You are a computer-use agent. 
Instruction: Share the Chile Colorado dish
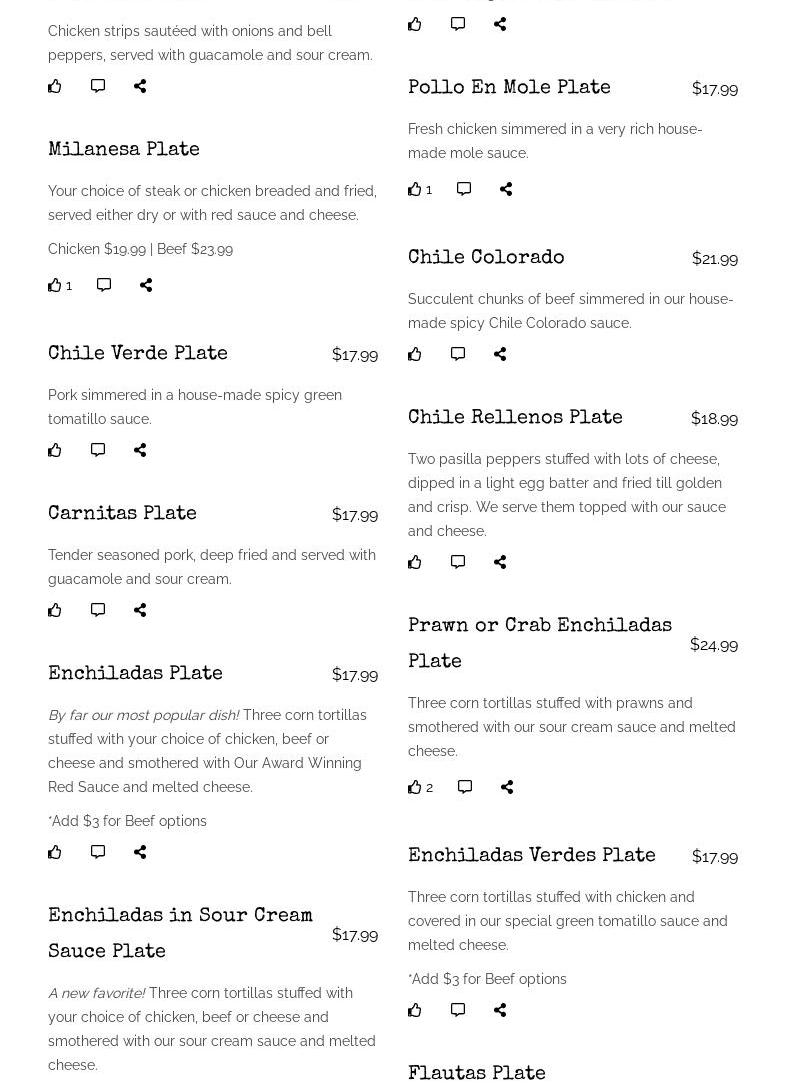click(500, 354)
